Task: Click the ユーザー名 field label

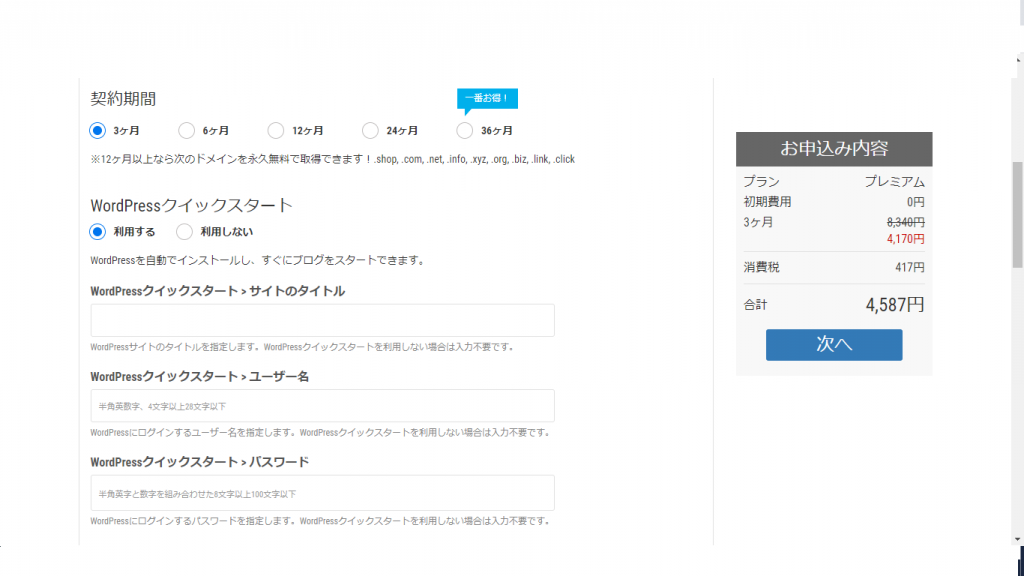Action: point(200,377)
